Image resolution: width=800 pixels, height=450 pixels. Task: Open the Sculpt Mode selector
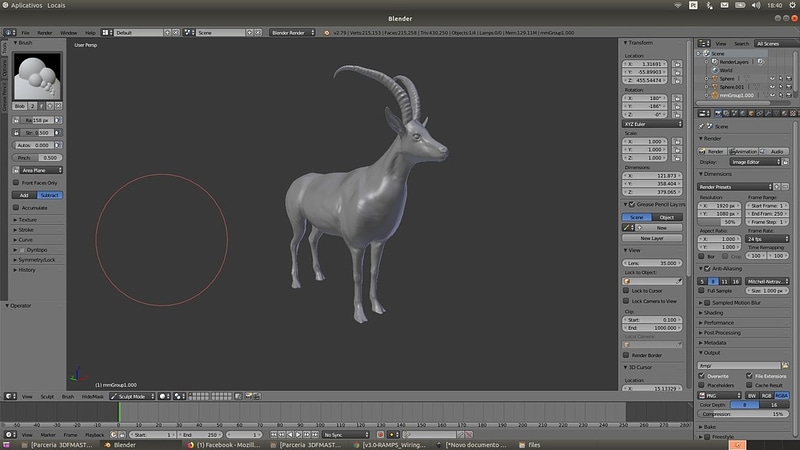point(132,396)
